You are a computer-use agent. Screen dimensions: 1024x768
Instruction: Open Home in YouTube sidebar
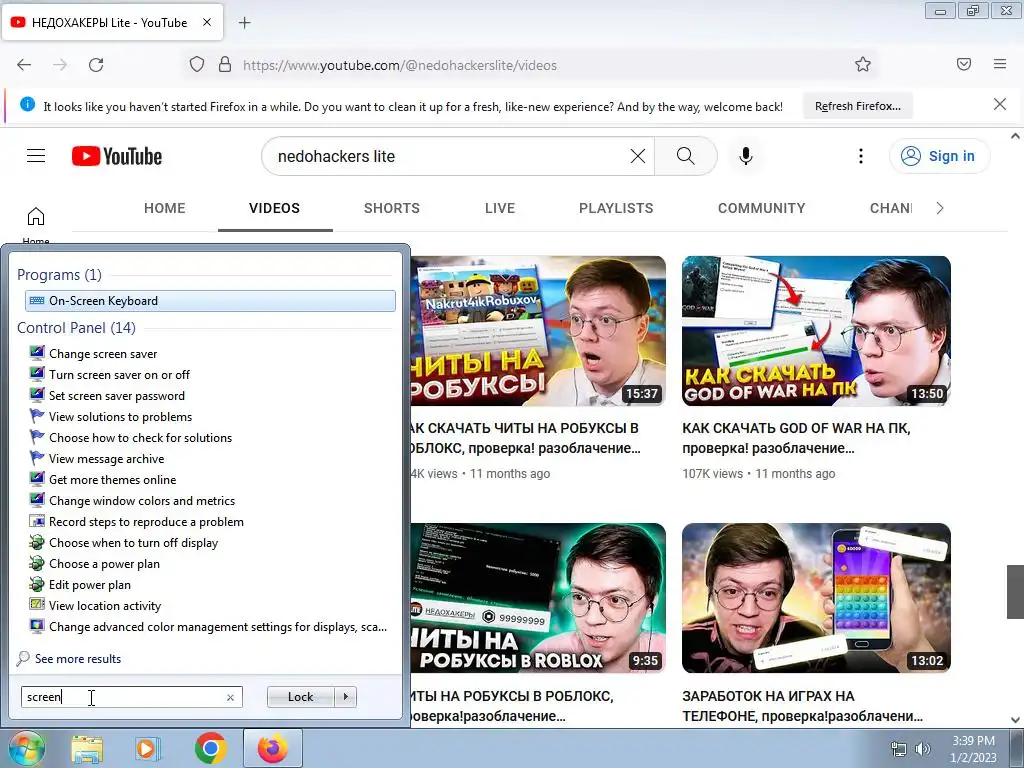(x=36, y=225)
